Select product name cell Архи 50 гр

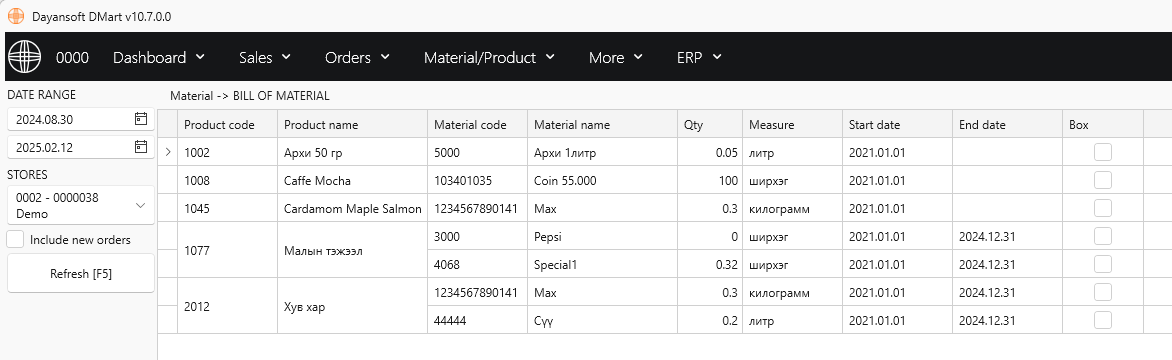[x=352, y=152]
